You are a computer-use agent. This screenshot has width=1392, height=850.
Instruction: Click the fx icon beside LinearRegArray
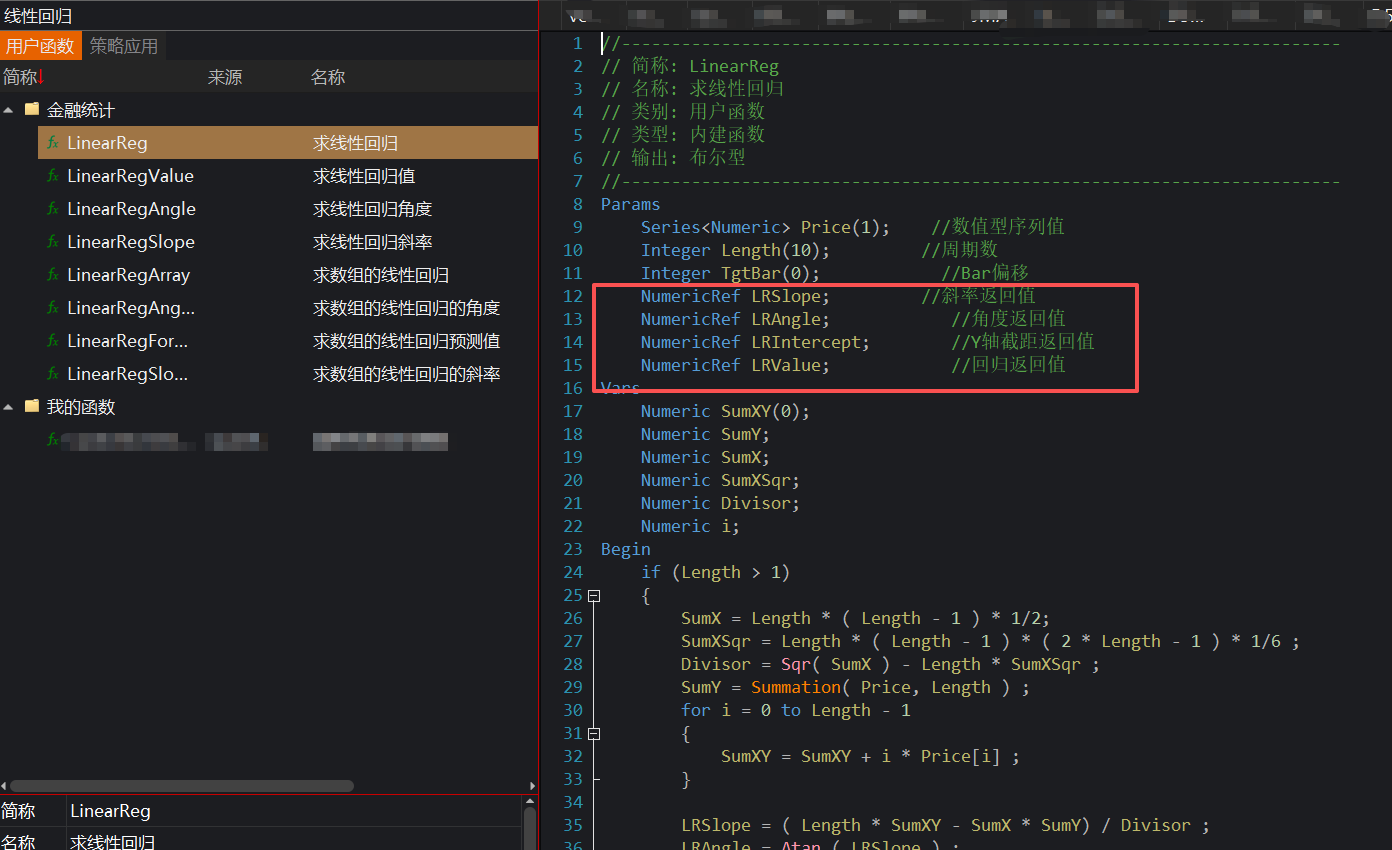coord(53,275)
